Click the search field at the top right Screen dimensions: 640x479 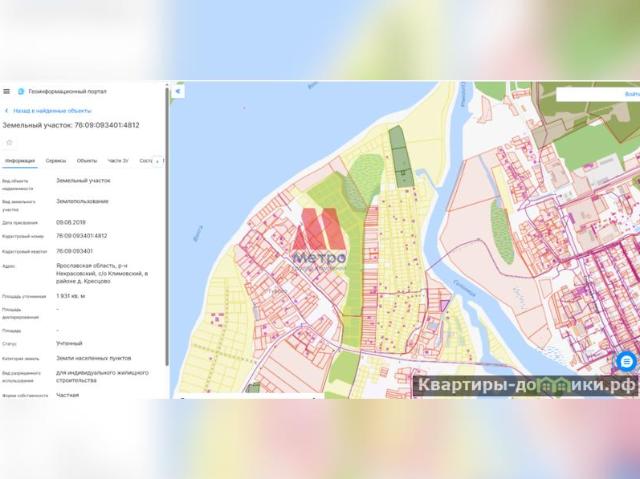[x=598, y=94]
